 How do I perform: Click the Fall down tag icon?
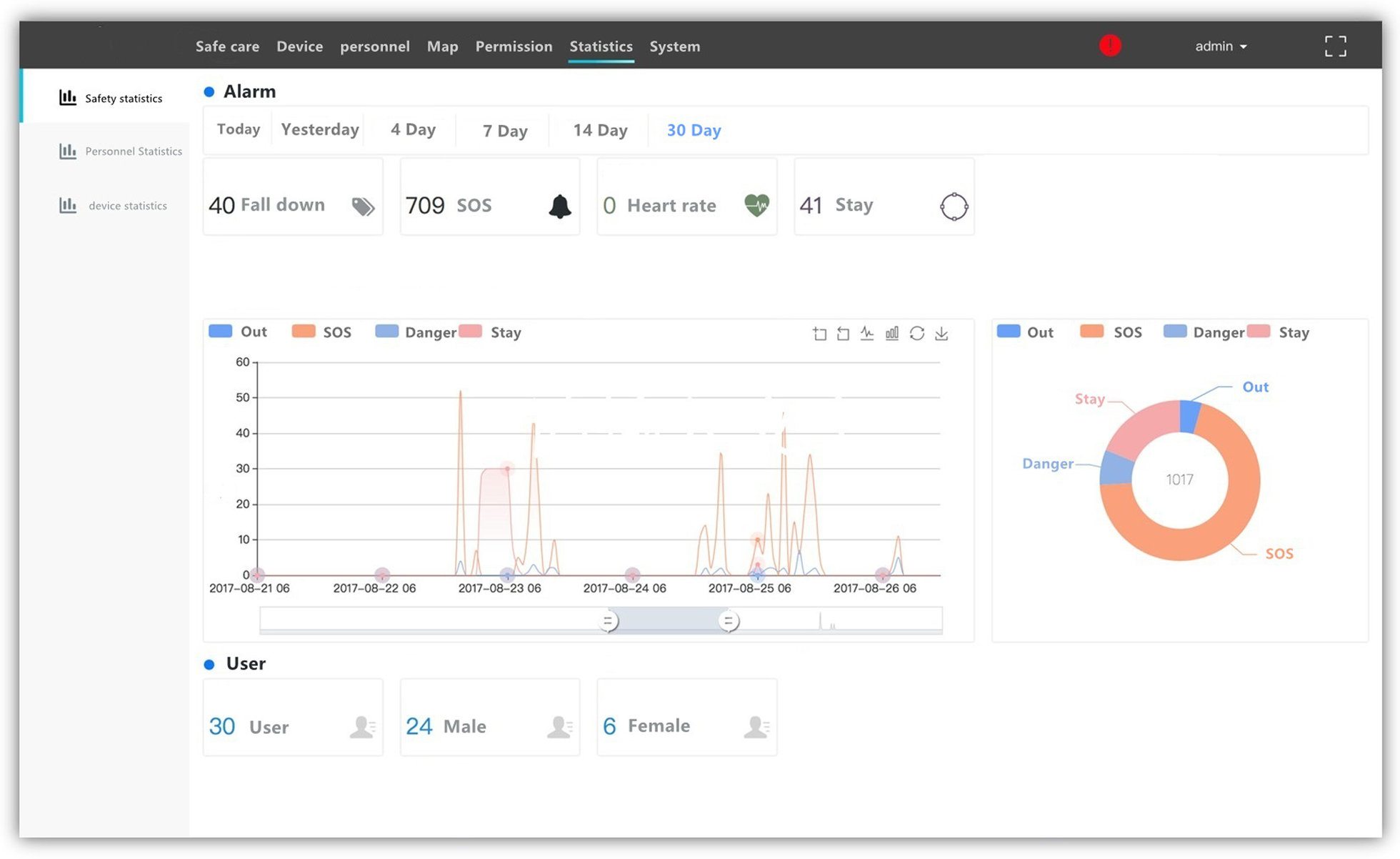pos(363,207)
